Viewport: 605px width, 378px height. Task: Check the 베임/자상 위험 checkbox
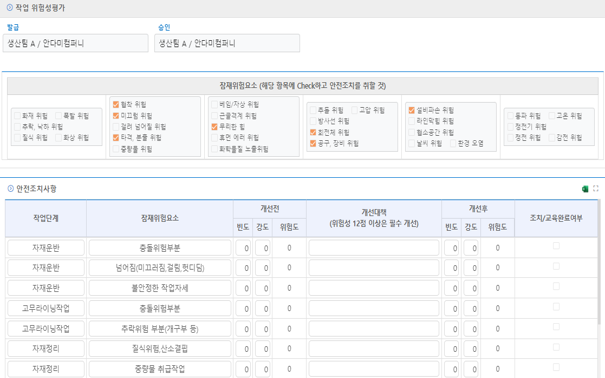(x=215, y=105)
